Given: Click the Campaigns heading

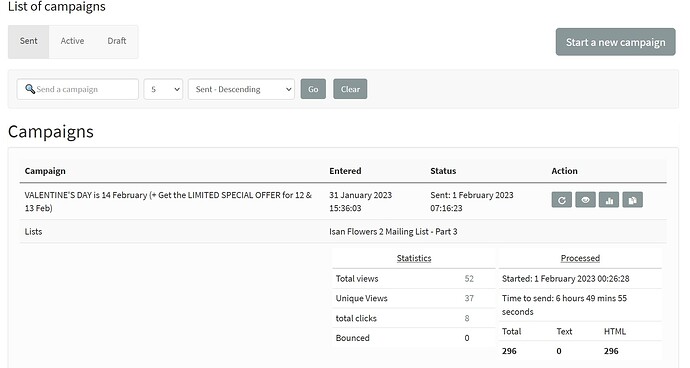Looking at the screenshot, I should coord(51,132).
